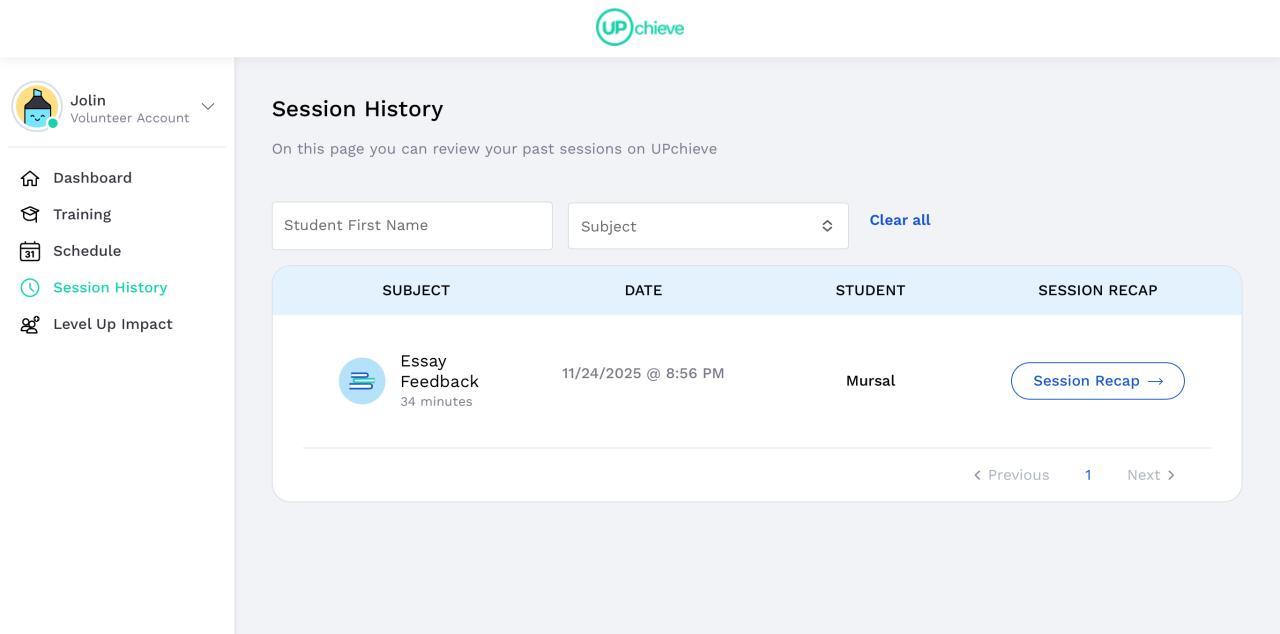Click the Training graduation cap icon
This screenshot has width=1280, height=634.
click(x=30, y=215)
